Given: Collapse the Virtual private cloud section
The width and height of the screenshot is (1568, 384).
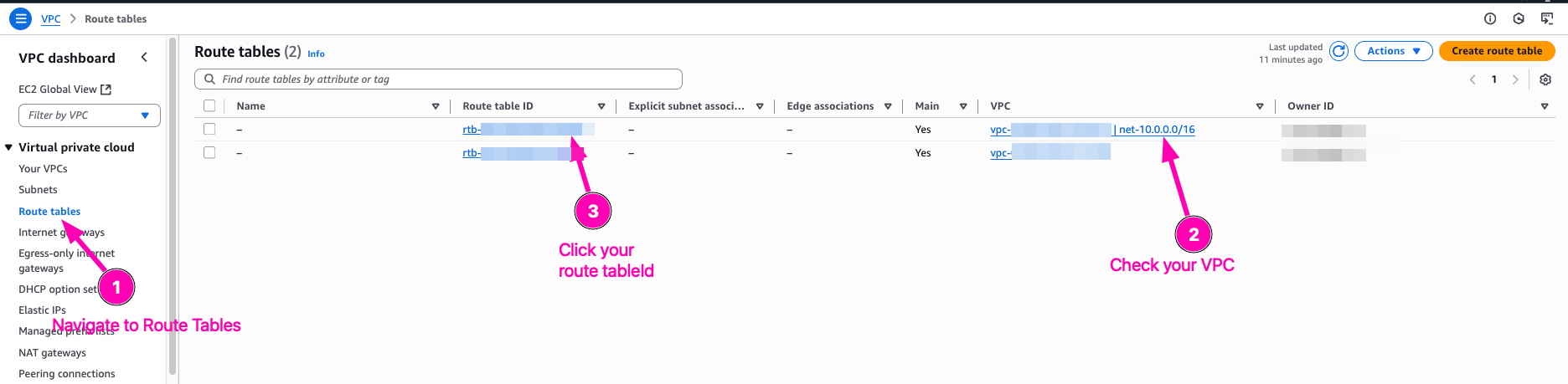Looking at the screenshot, I should (9, 147).
